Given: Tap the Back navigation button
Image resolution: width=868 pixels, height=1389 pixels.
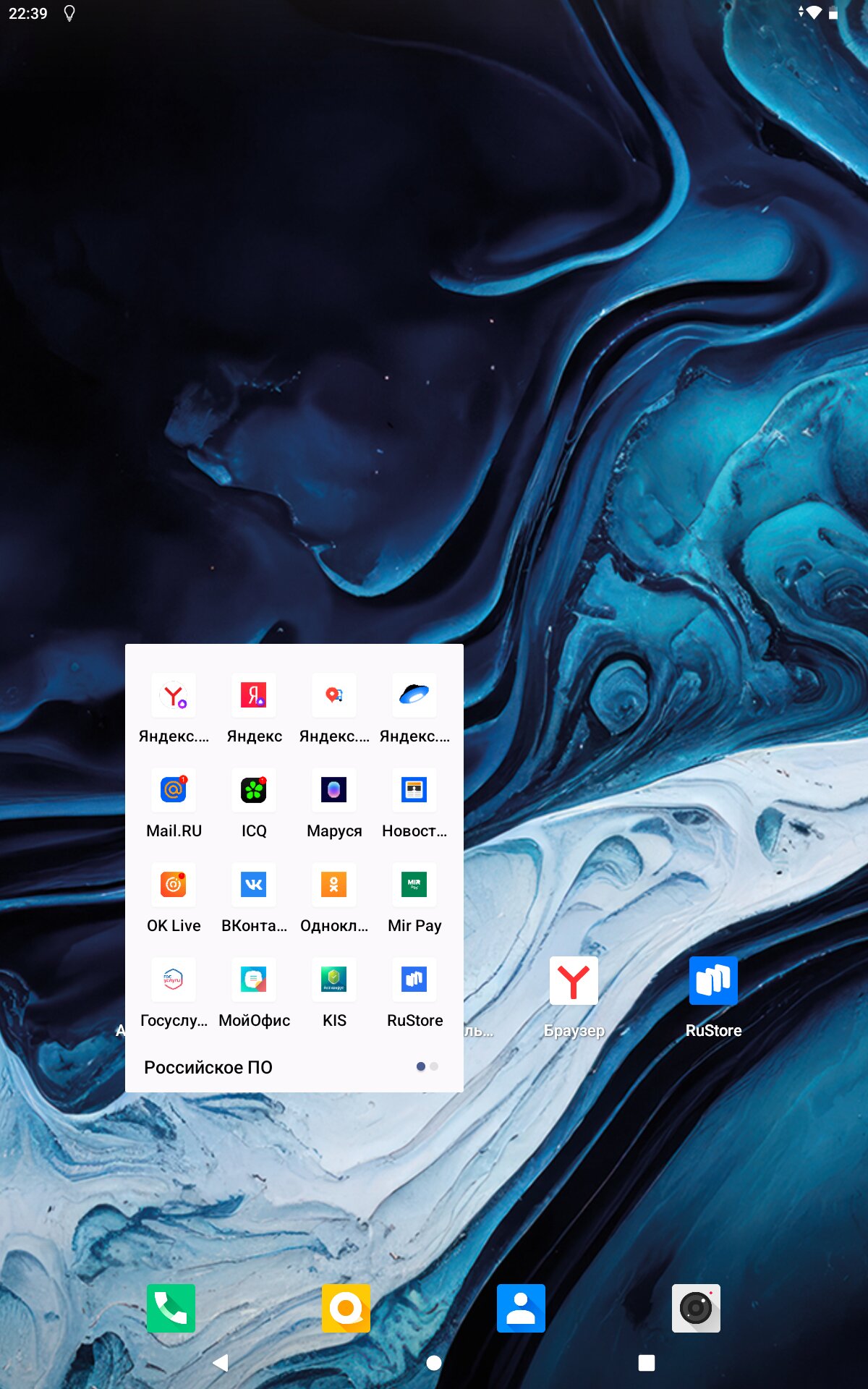Looking at the screenshot, I should click(x=221, y=1363).
